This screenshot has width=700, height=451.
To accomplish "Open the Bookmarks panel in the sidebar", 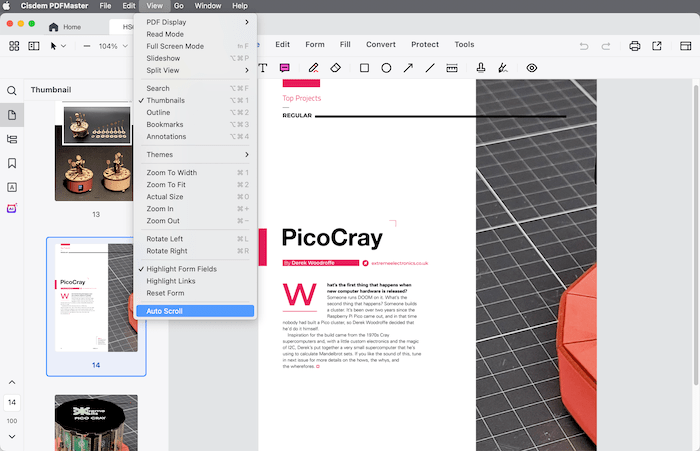I will click(x=12, y=163).
